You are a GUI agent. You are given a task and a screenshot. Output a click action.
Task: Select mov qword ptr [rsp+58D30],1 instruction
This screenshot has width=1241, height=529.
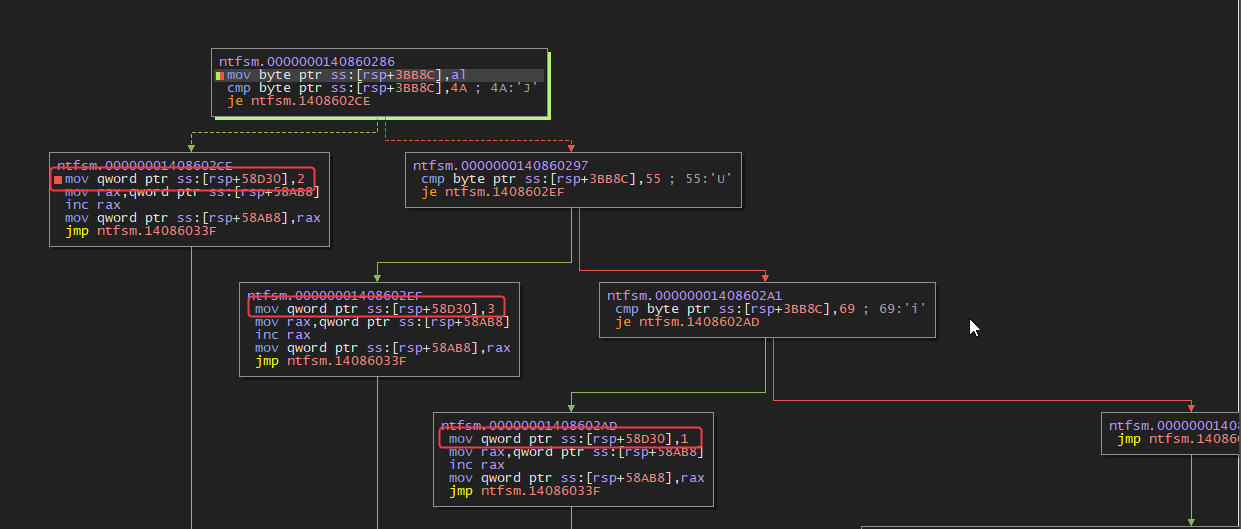pyautogui.click(x=568, y=439)
